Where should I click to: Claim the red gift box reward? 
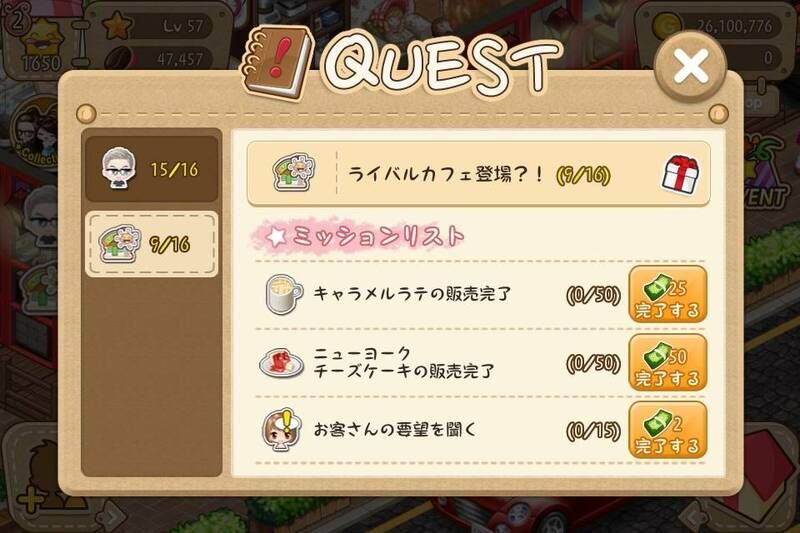681,175
